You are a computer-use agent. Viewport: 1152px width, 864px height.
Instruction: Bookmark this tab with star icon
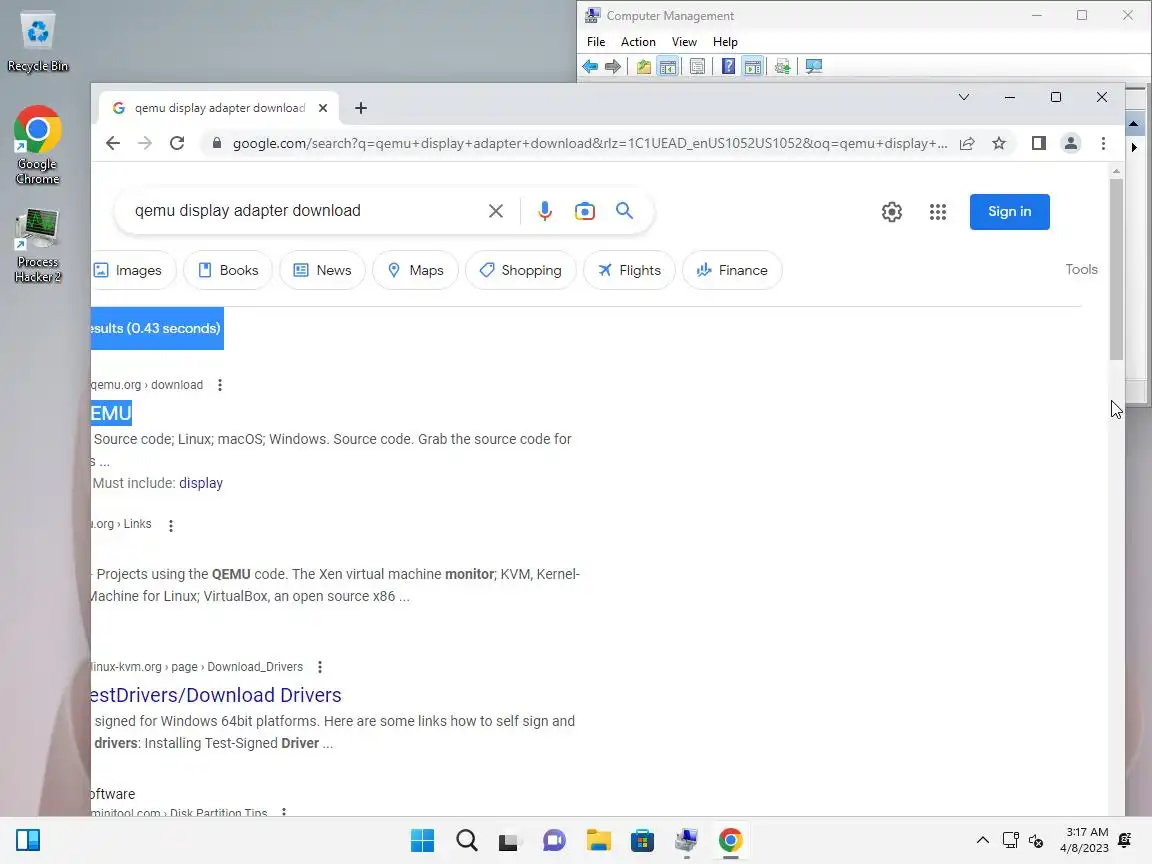(x=998, y=143)
